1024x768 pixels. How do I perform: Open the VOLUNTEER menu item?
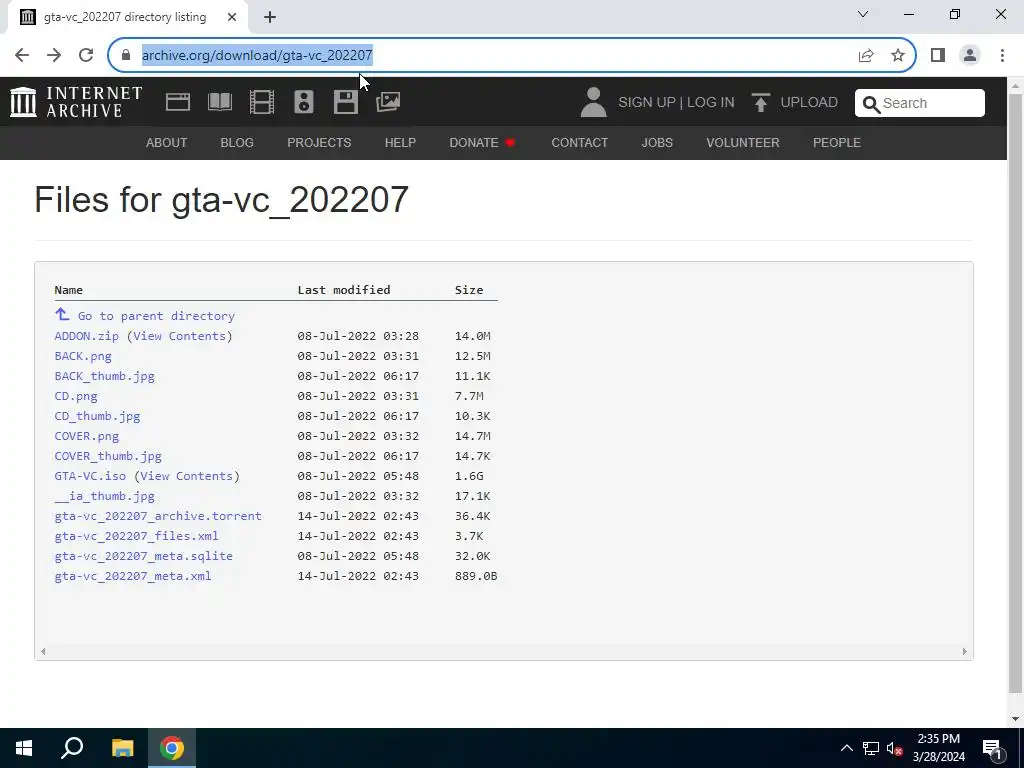coord(743,142)
